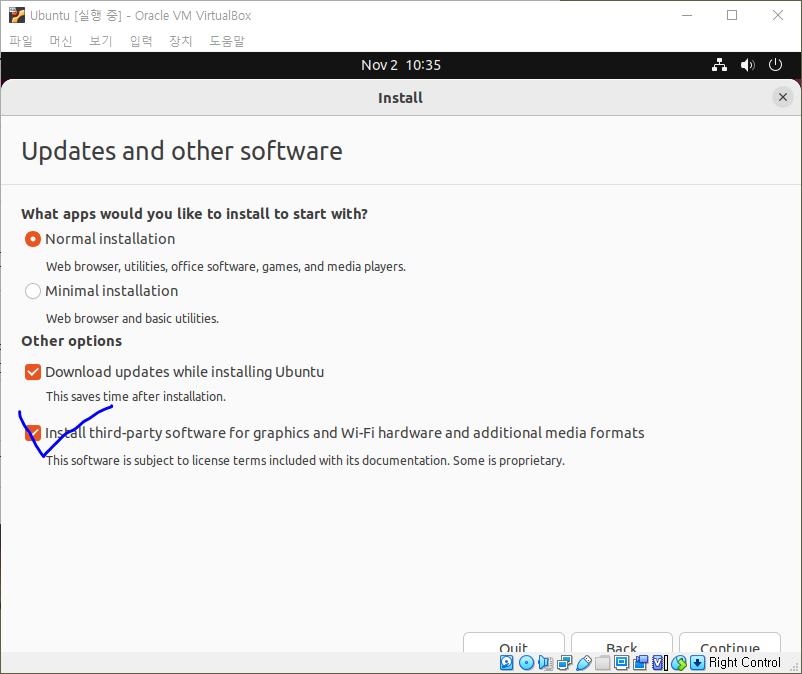Click the 'Right Control' host key text
The height and width of the screenshot is (674, 802).
point(745,663)
